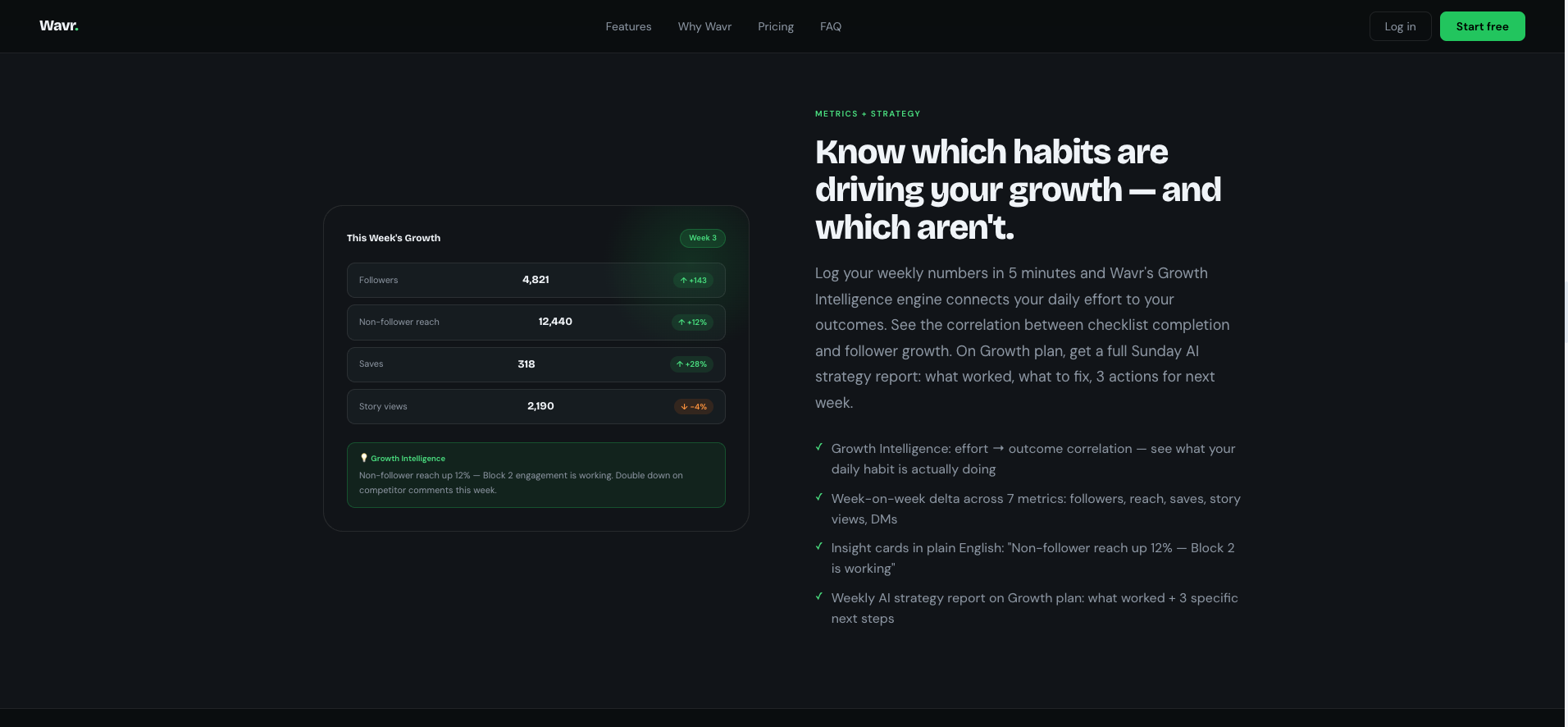Click the 'Know which habits are driving' headline
Viewport: 1568px width, 727px height.
point(1018,190)
